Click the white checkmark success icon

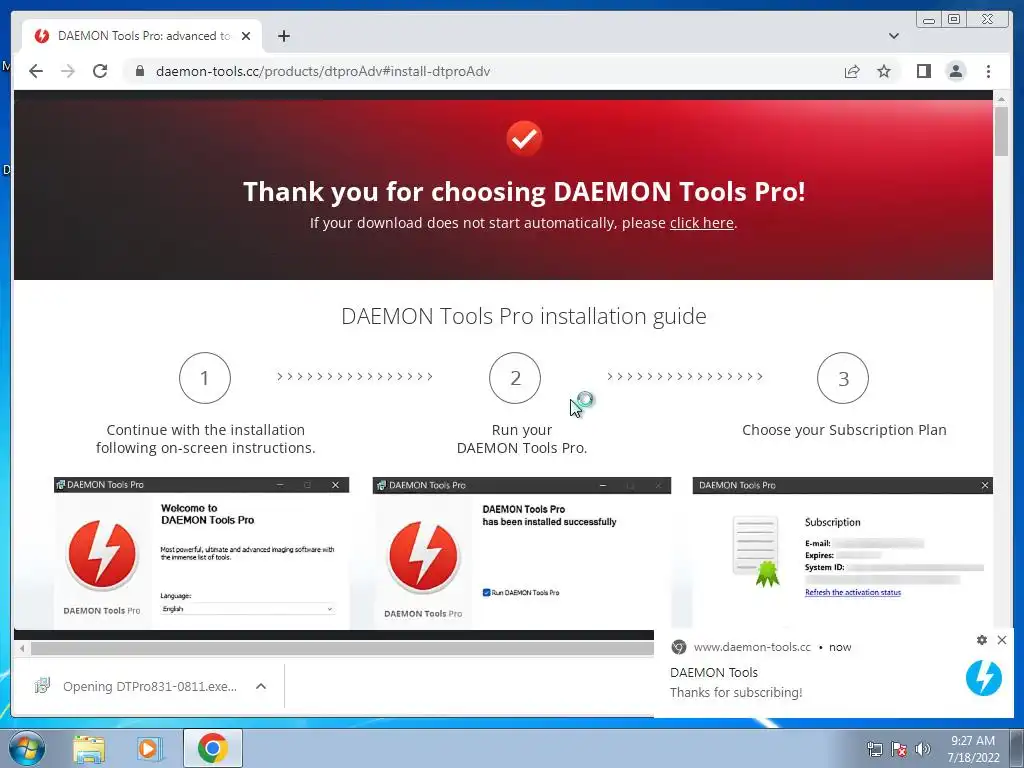524,138
